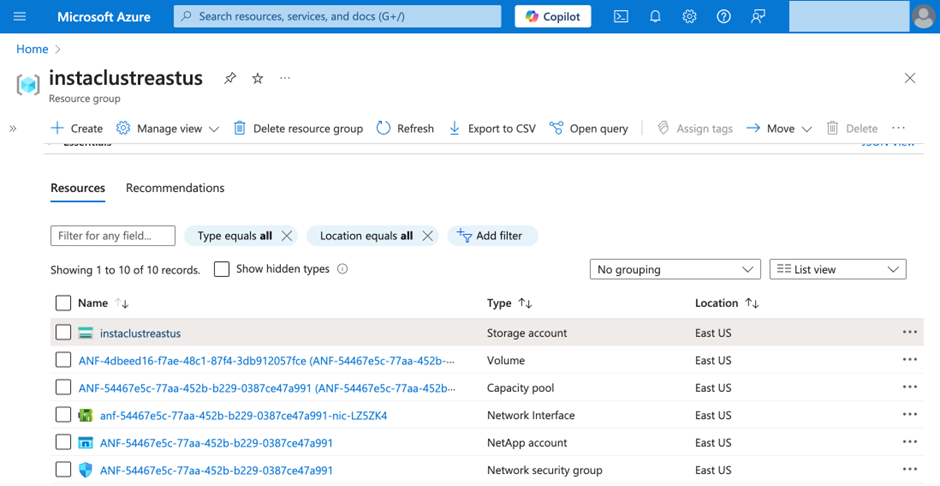The height and width of the screenshot is (486, 940).
Task: Close the resource group blade
Action: pos(909,78)
